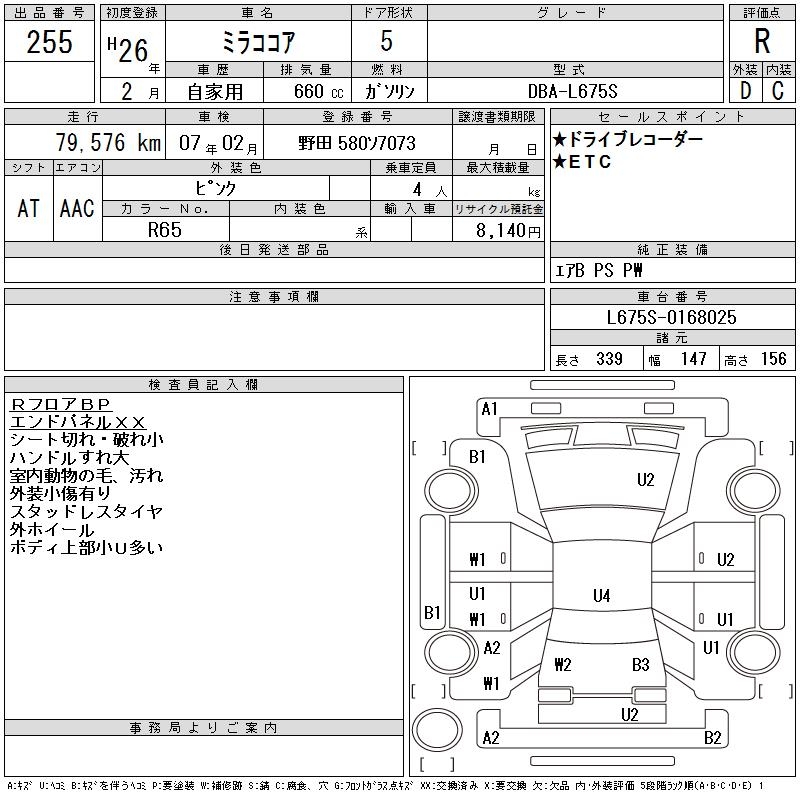800x800 pixels.
Task: Select the グレード header
Action: tap(575, 13)
